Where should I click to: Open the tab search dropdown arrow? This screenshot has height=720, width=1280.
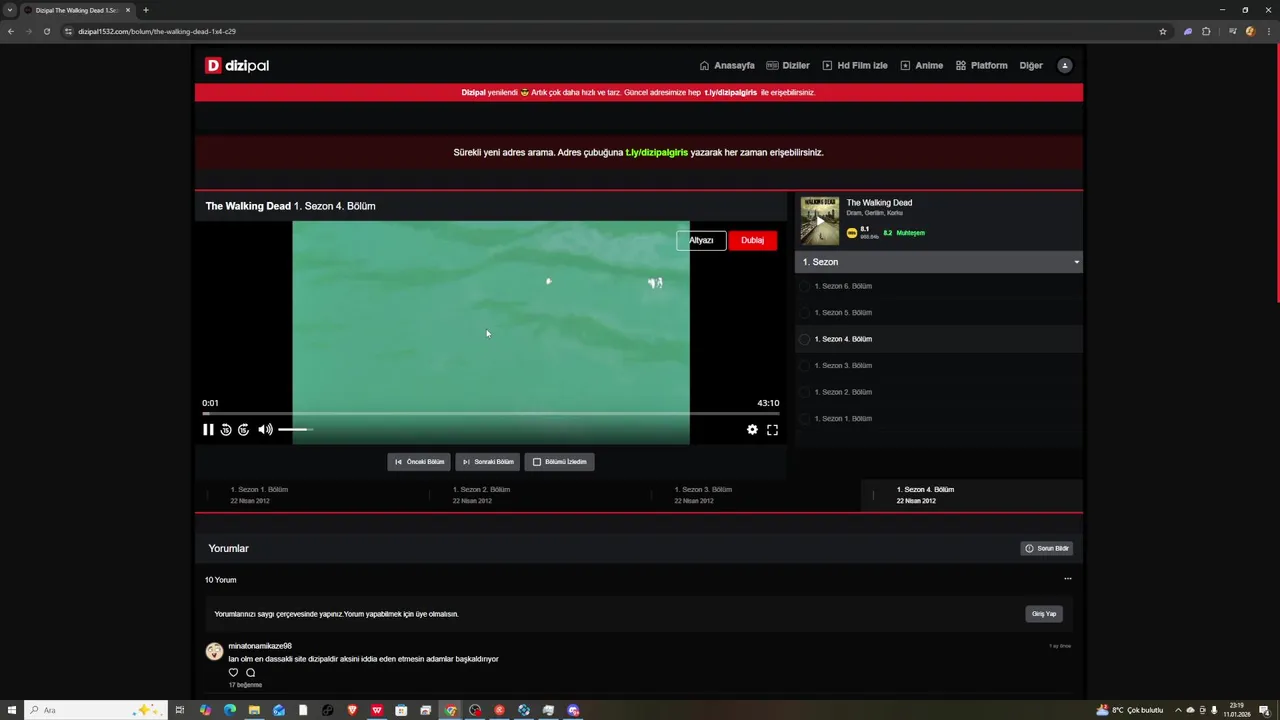coord(10,10)
